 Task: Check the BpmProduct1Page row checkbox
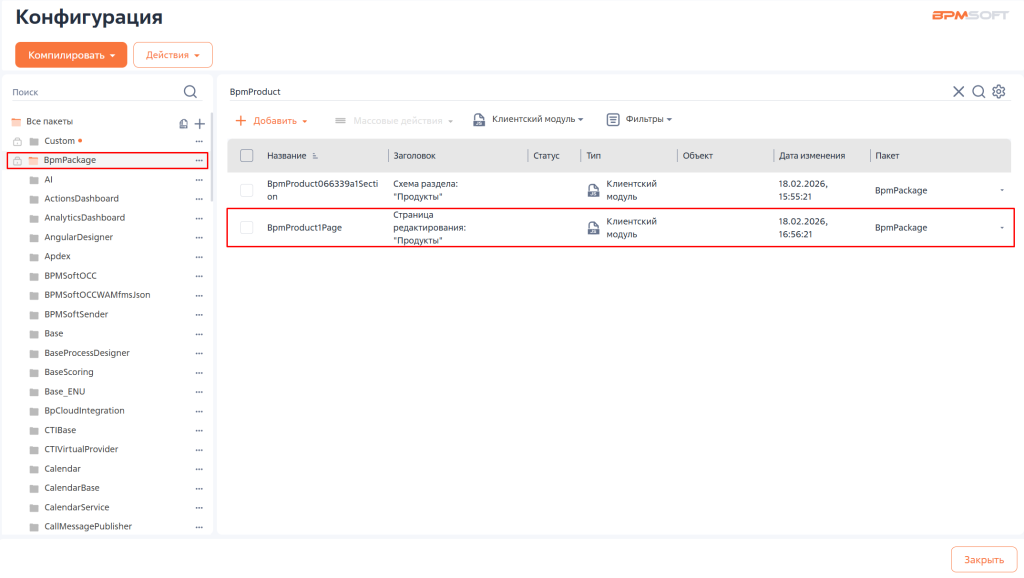tap(247, 228)
